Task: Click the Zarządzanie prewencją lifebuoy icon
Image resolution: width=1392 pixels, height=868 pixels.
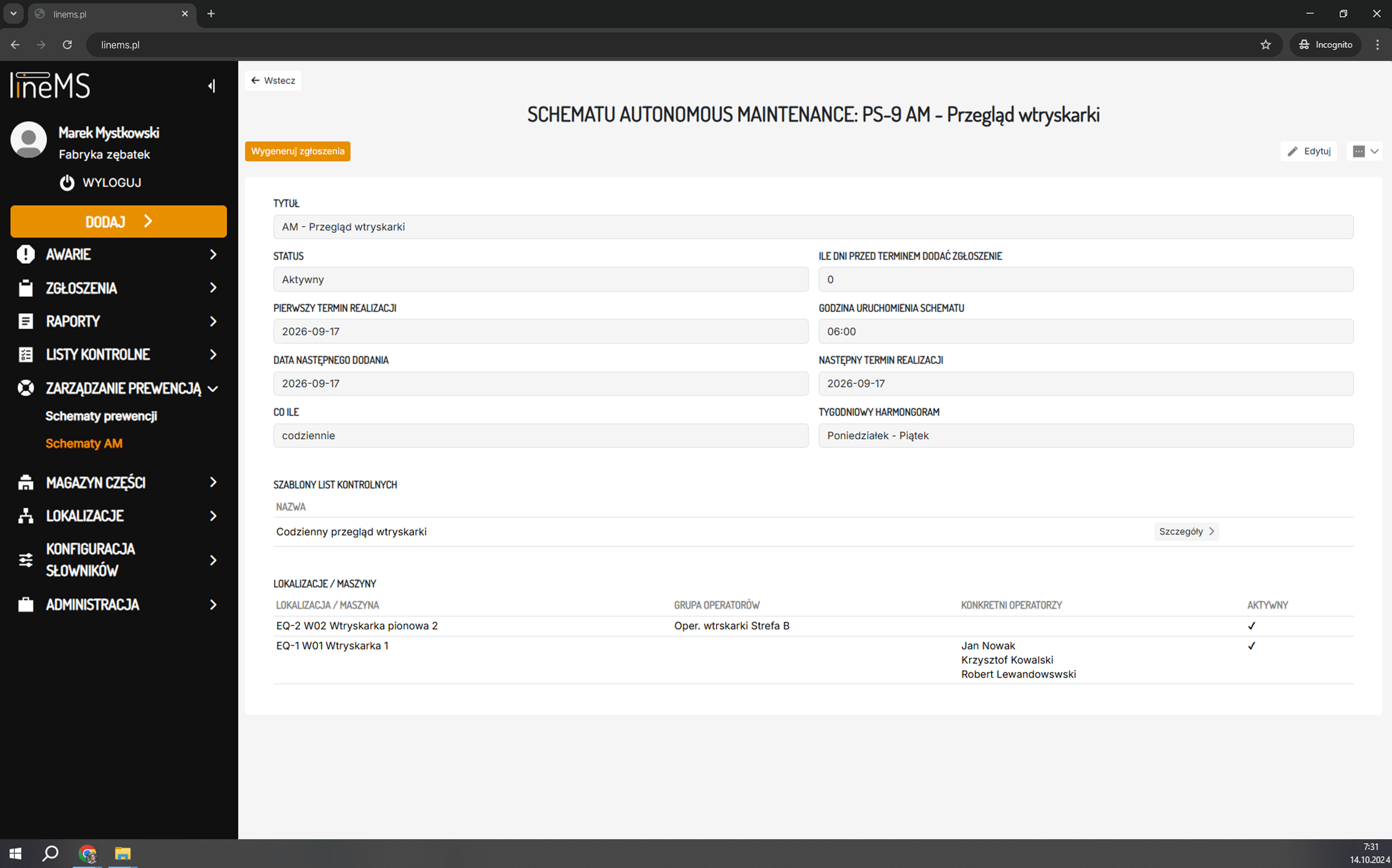Action: point(26,388)
